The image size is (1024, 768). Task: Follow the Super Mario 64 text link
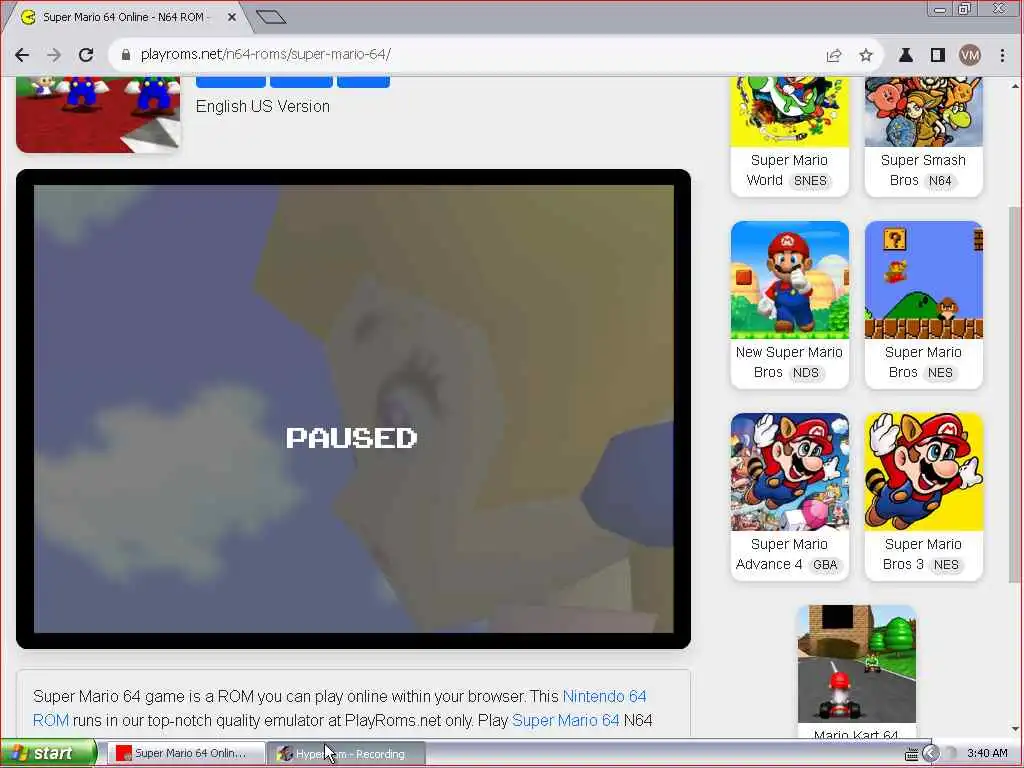pyautogui.click(x=566, y=720)
